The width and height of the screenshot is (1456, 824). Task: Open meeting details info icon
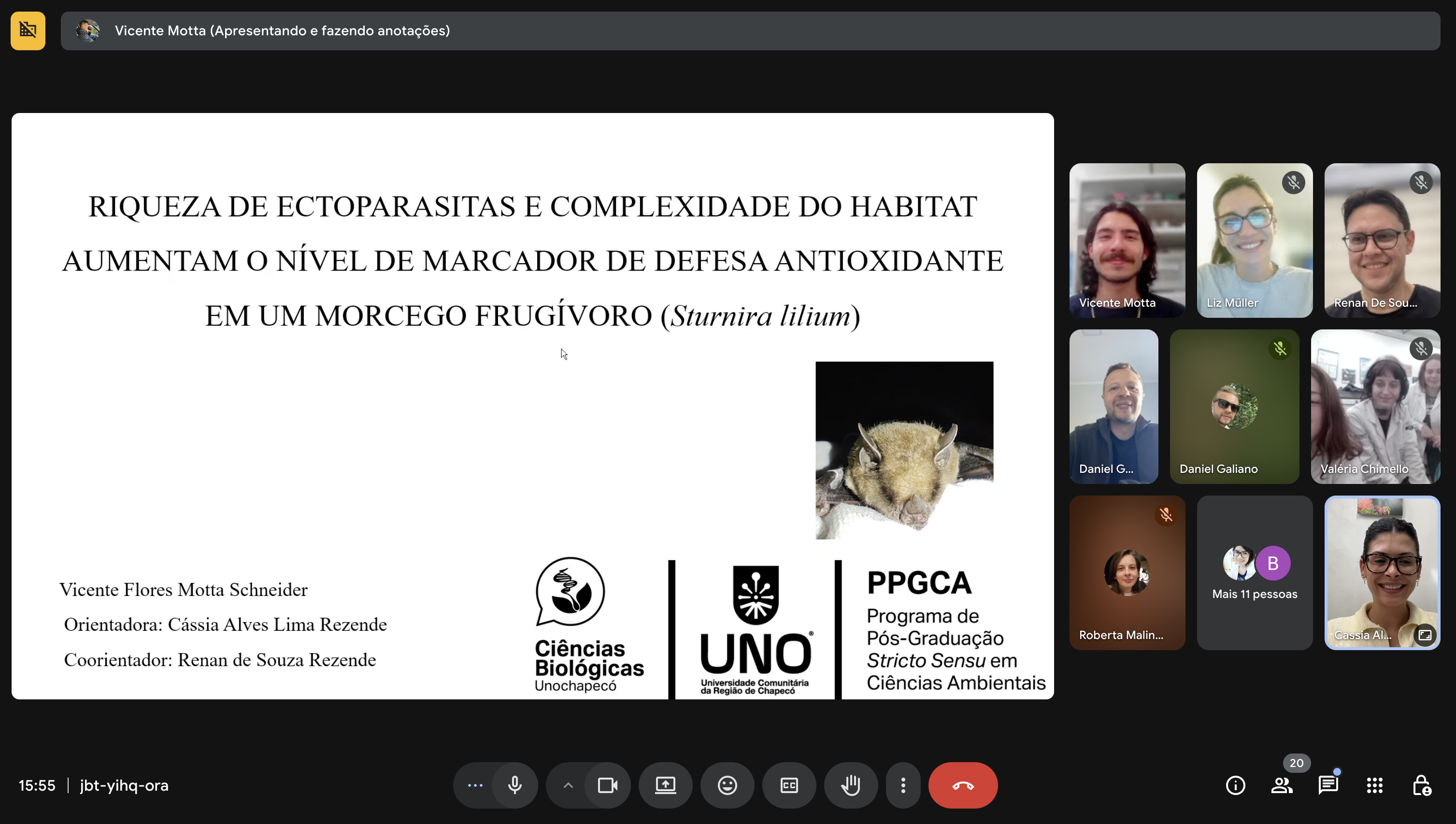point(1235,785)
